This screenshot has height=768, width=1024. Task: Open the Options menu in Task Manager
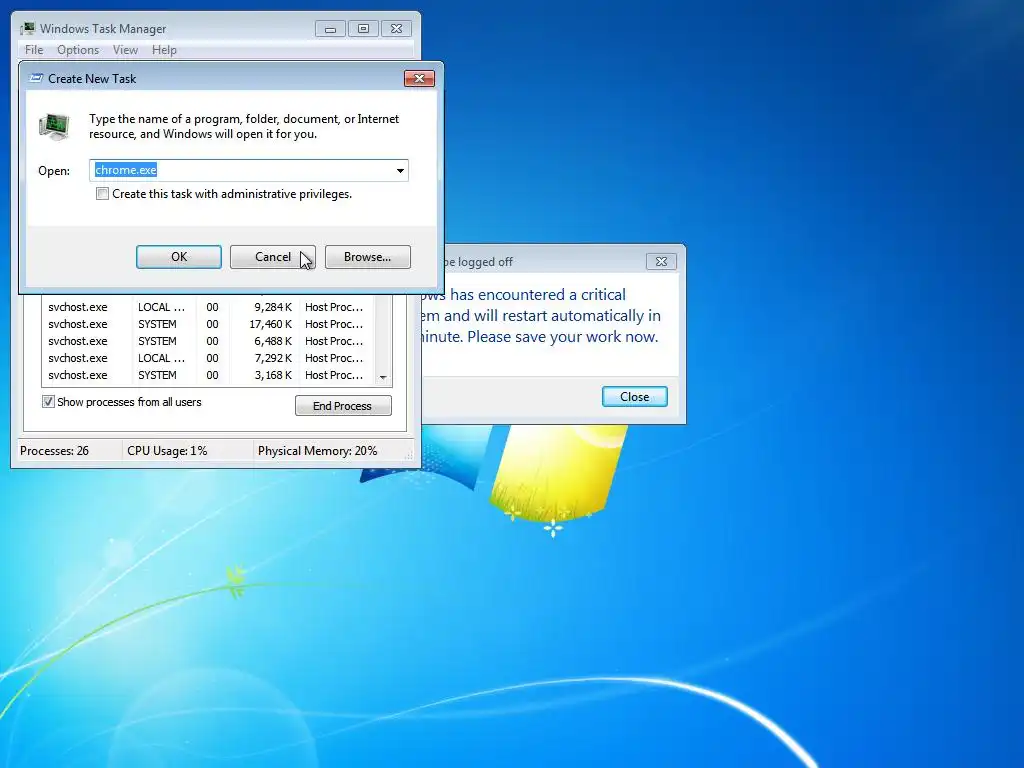78,50
